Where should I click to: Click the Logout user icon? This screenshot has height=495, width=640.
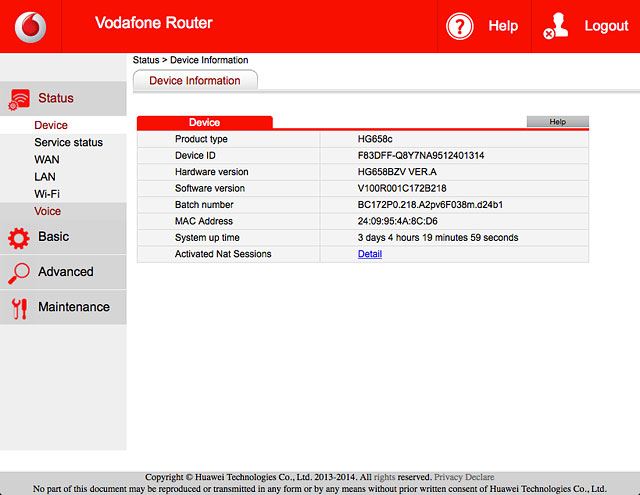(x=556, y=26)
